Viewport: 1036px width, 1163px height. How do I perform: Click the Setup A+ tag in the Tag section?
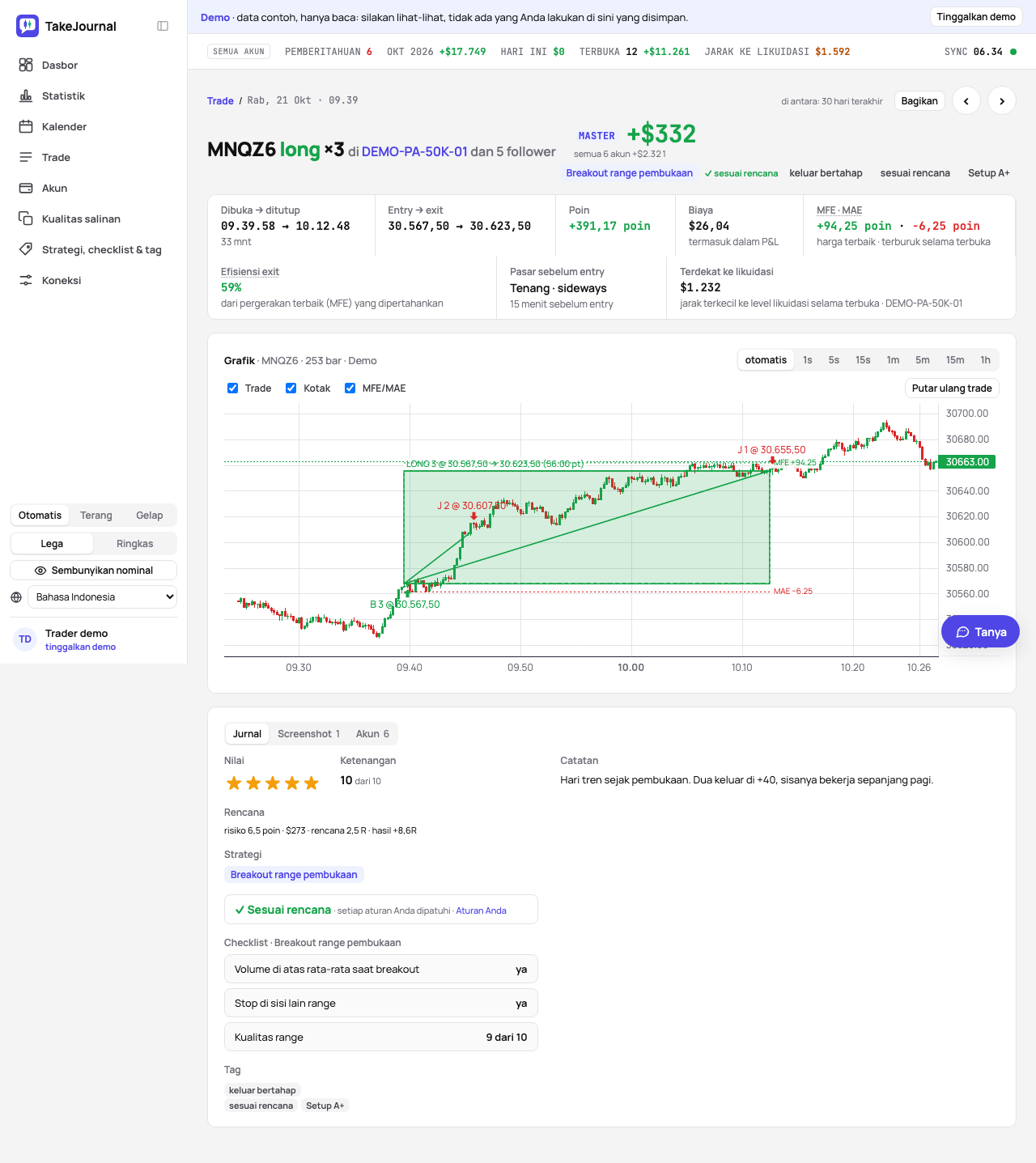pyautogui.click(x=325, y=1106)
